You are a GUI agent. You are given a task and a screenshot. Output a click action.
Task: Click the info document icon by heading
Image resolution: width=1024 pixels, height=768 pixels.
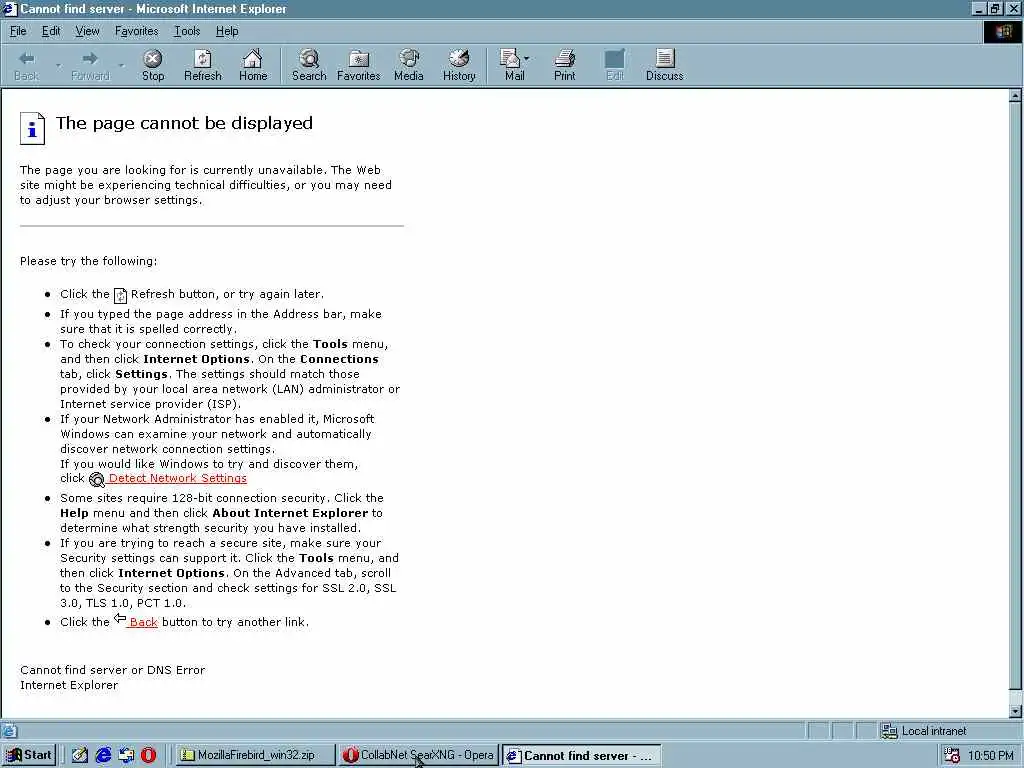[33, 128]
